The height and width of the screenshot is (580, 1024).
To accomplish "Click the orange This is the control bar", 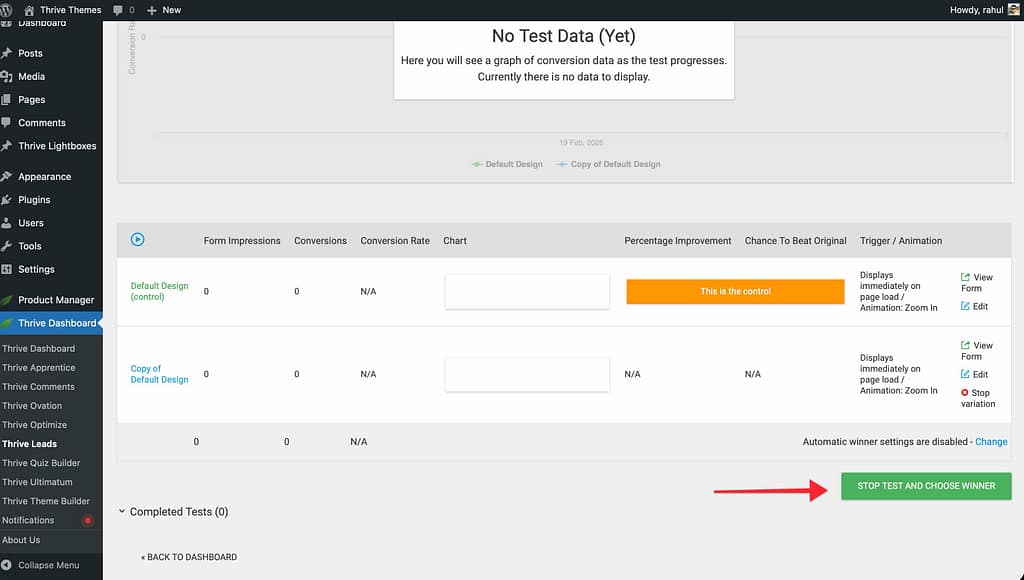I will pyautogui.click(x=735, y=291).
